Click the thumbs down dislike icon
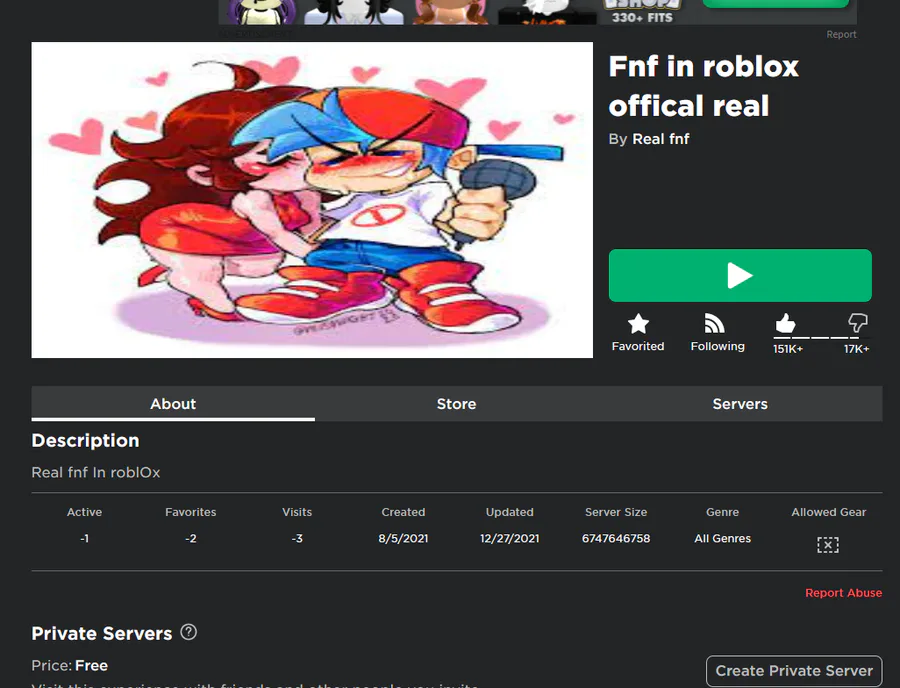This screenshot has width=900, height=688. coord(858,322)
